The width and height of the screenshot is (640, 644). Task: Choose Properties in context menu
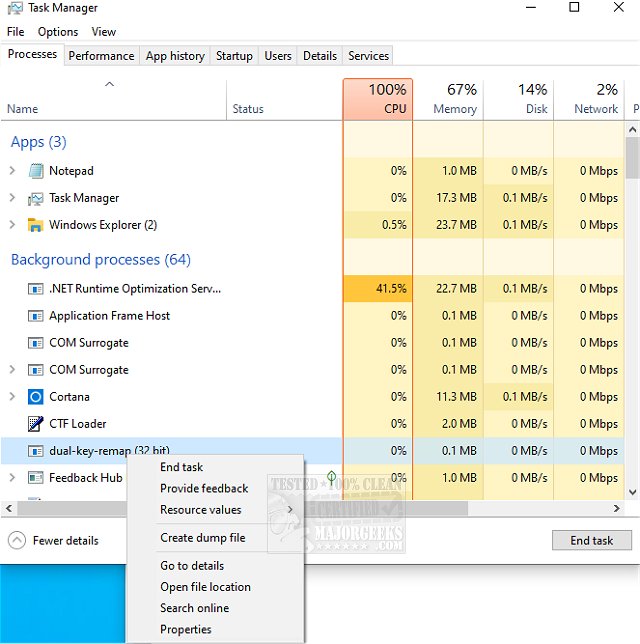click(216, 630)
